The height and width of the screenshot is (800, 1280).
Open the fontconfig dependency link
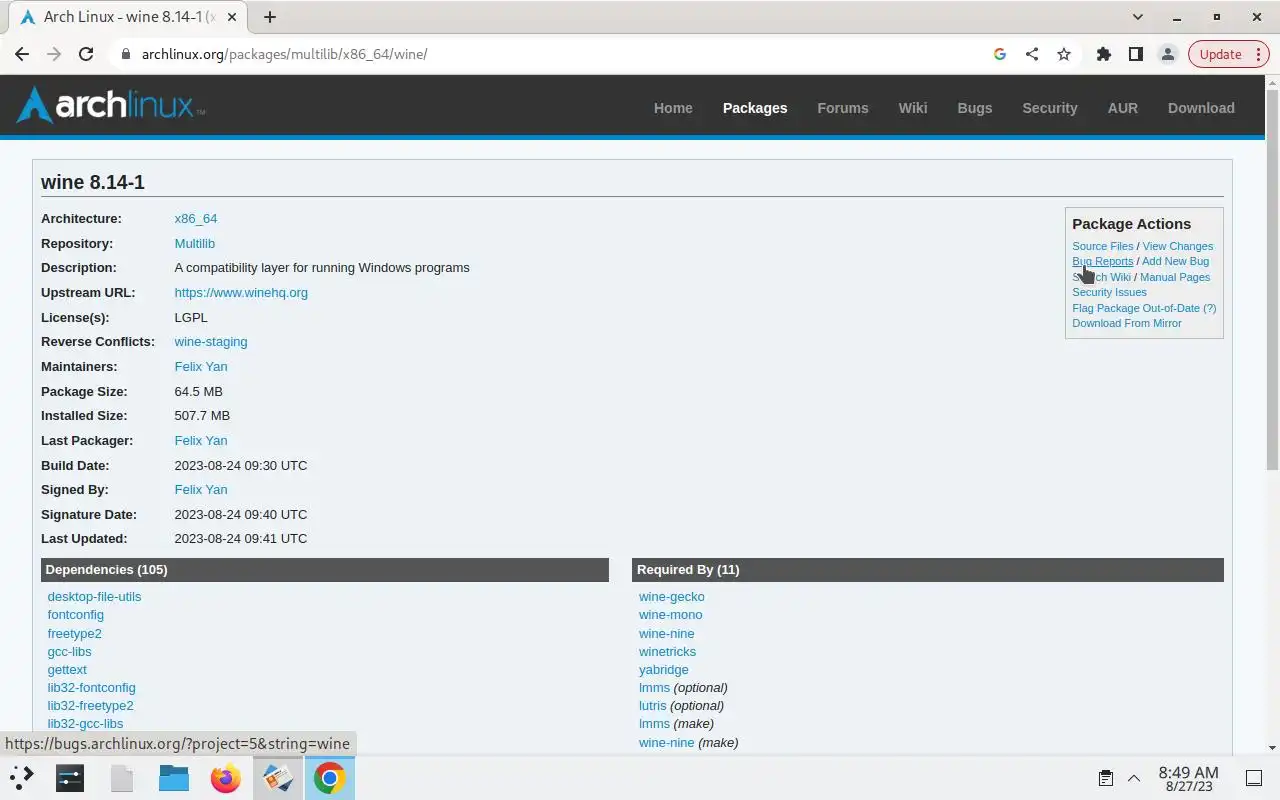(x=76, y=615)
